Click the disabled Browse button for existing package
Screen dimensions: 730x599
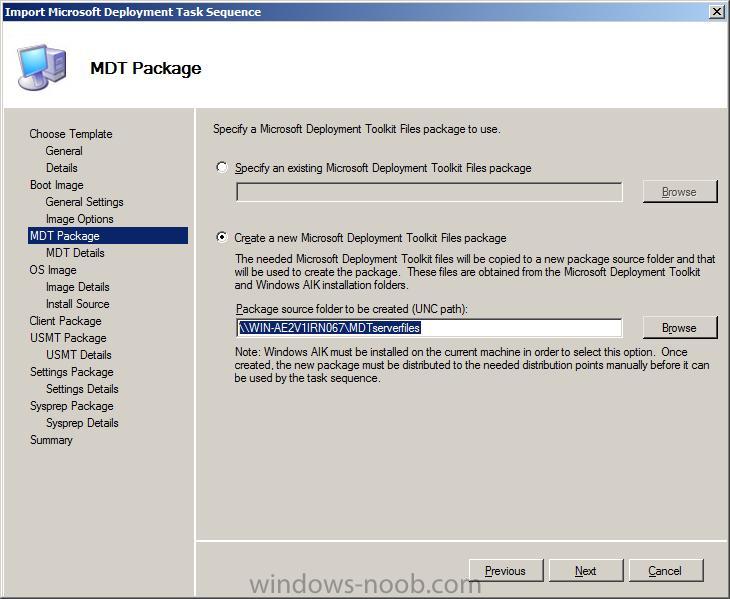coord(679,192)
